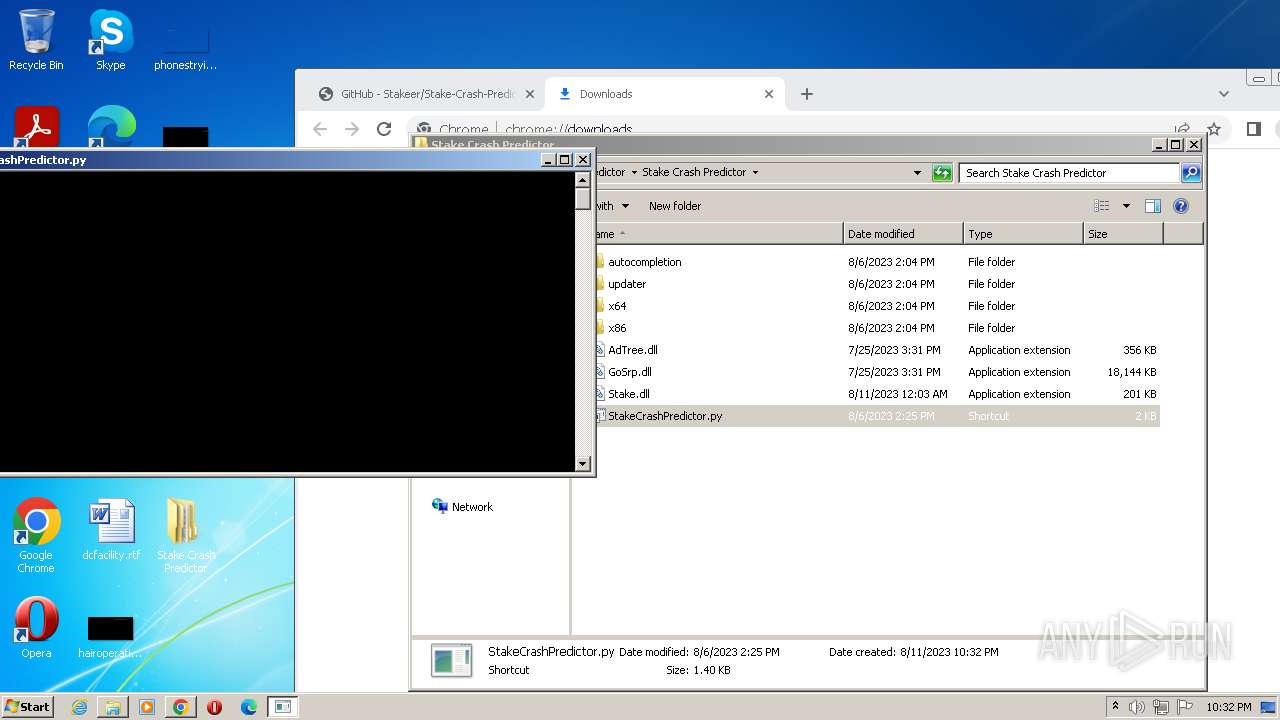Click the network tray icon
This screenshot has width=1280, height=720.
point(1161,707)
